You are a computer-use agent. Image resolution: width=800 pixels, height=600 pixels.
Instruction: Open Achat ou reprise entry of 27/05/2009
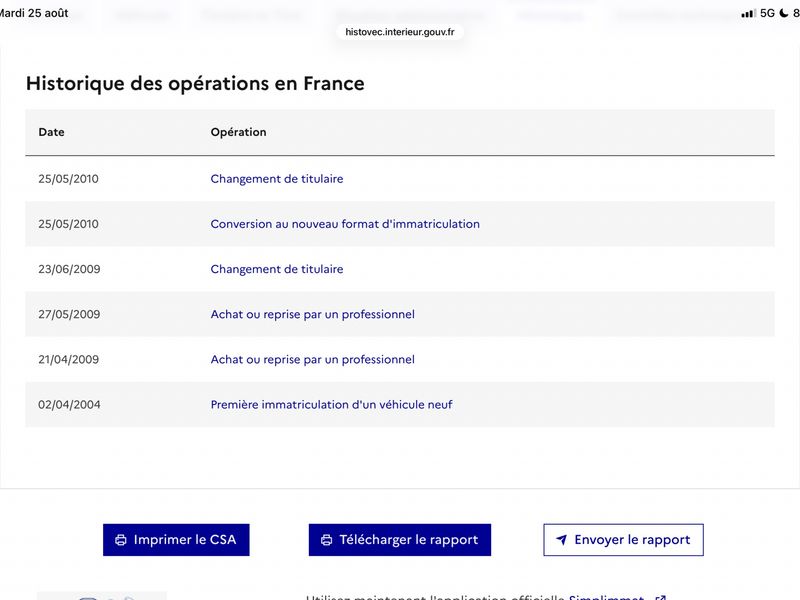tap(312, 314)
